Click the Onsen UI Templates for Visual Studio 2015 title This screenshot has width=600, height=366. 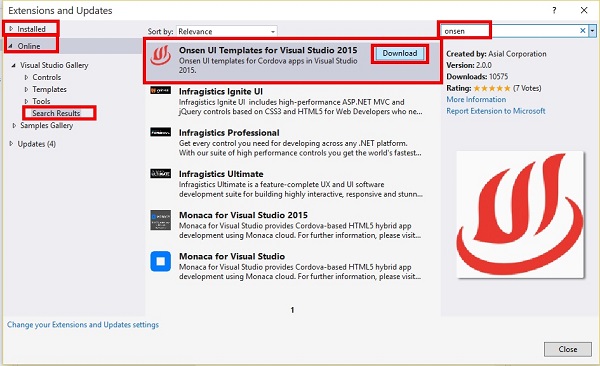tap(268, 50)
